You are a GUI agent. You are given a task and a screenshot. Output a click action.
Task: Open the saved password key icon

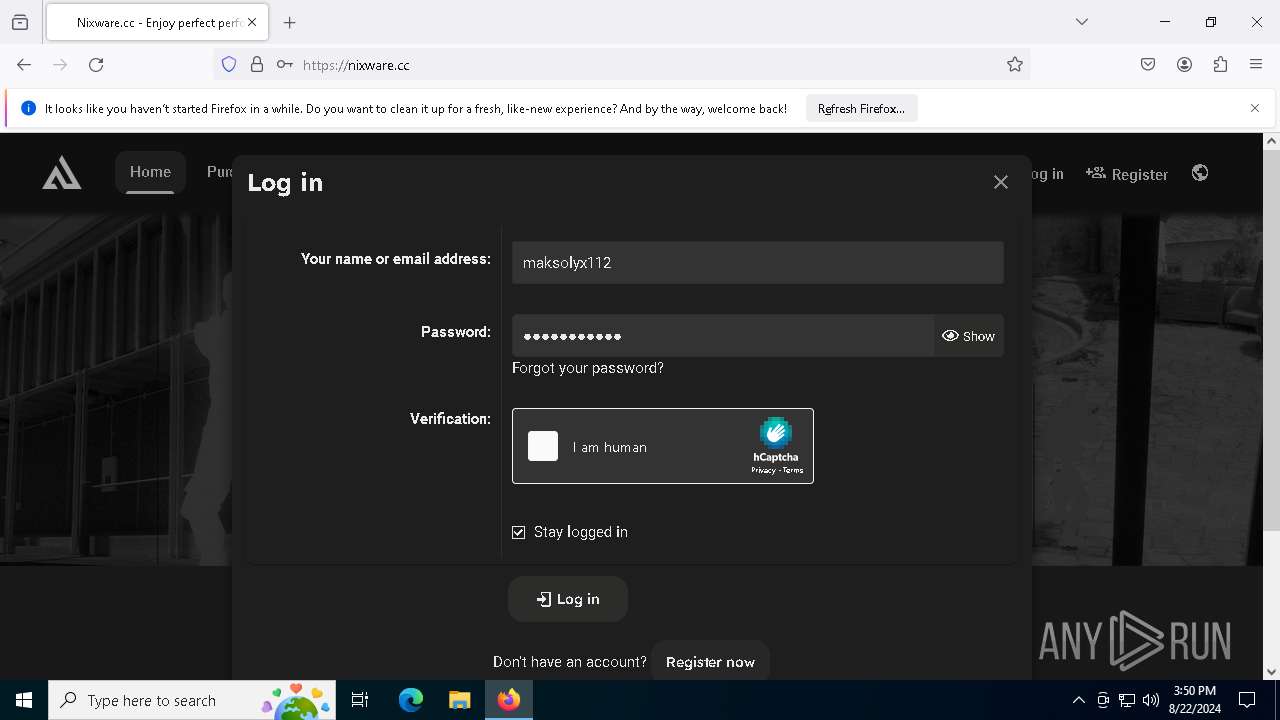tap(285, 65)
